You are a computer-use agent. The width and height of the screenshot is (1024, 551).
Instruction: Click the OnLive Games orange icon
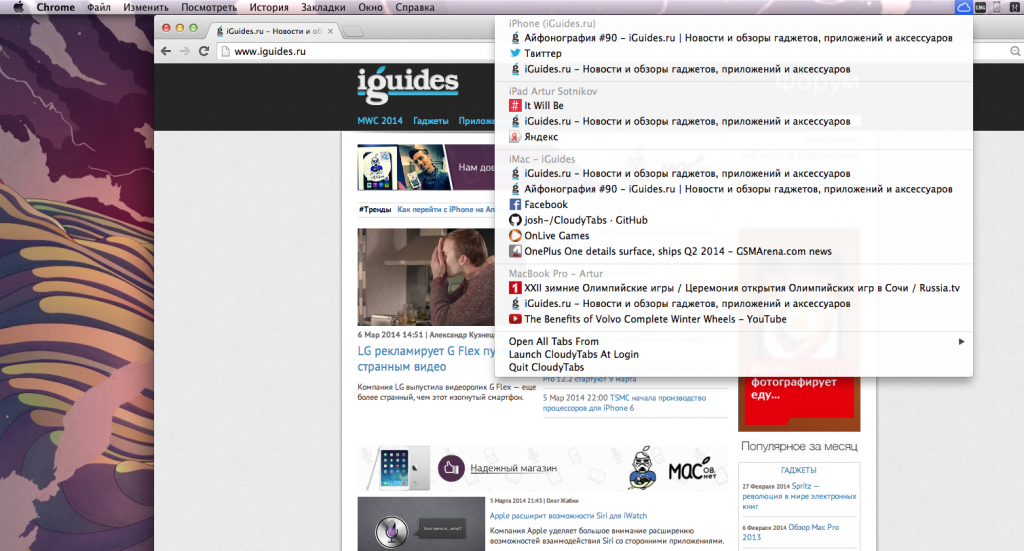(515, 236)
